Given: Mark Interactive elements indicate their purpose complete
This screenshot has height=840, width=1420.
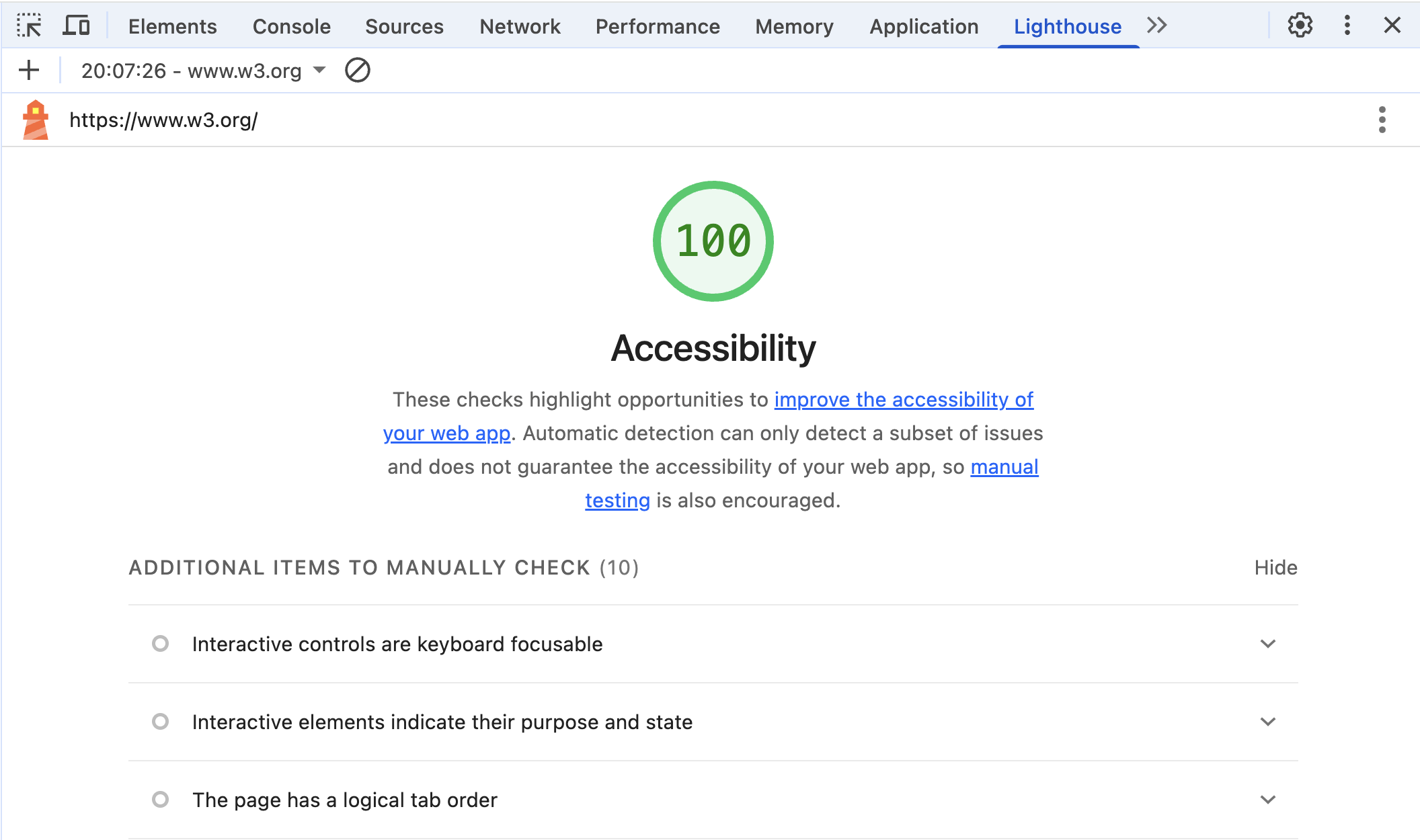Looking at the screenshot, I should coord(160,722).
